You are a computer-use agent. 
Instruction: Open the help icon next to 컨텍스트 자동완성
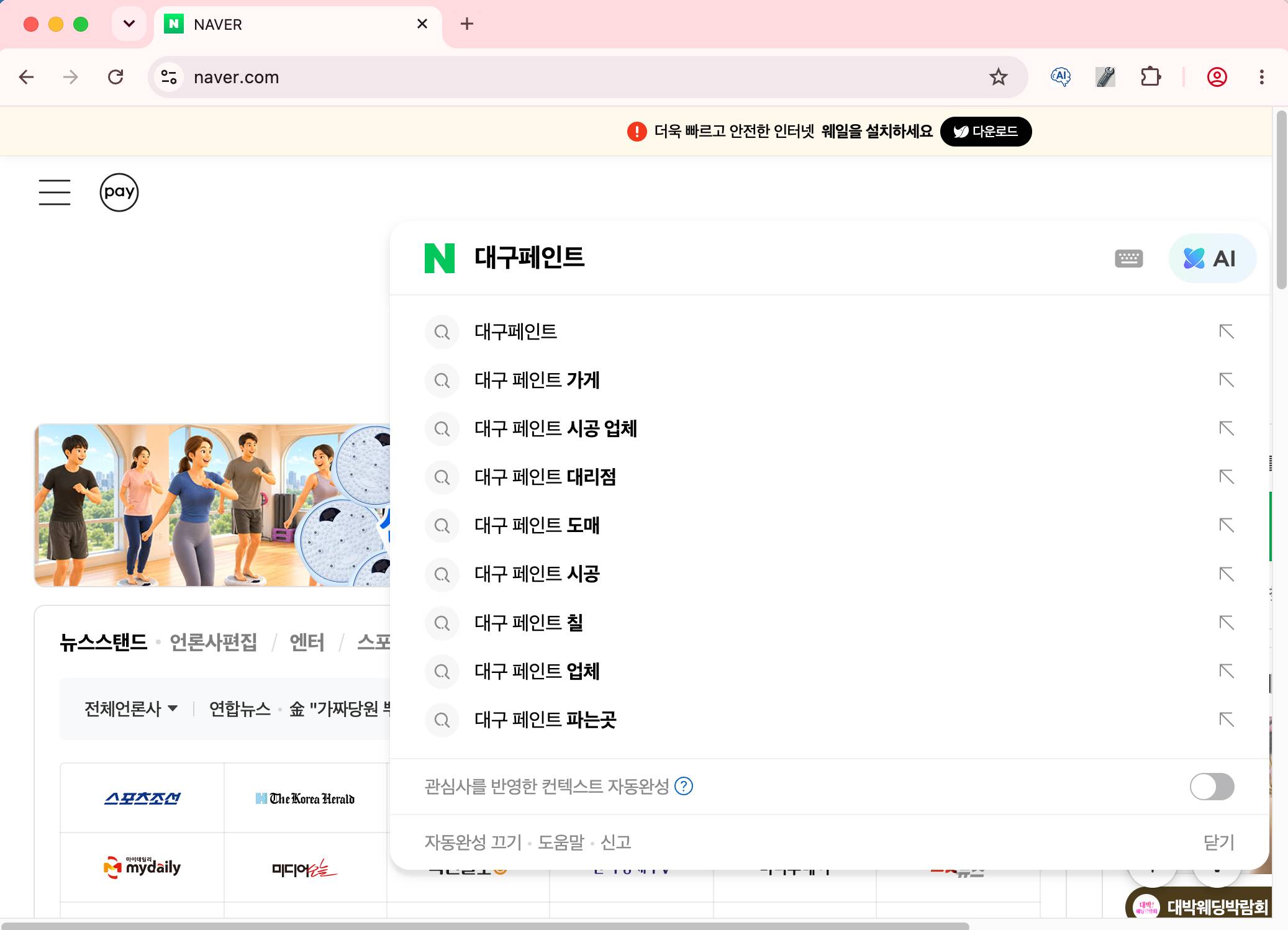click(x=684, y=787)
